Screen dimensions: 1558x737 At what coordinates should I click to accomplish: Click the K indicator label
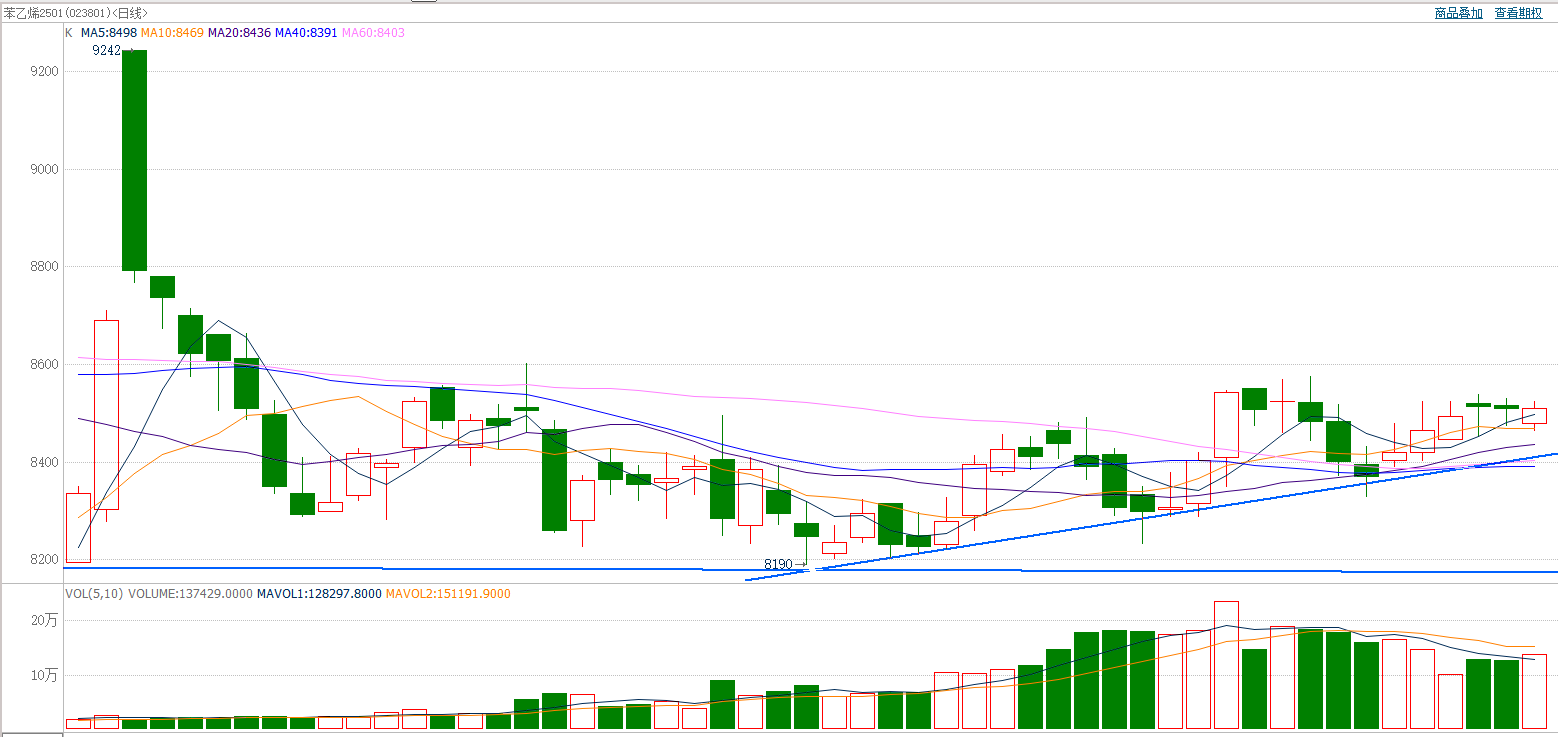point(69,33)
